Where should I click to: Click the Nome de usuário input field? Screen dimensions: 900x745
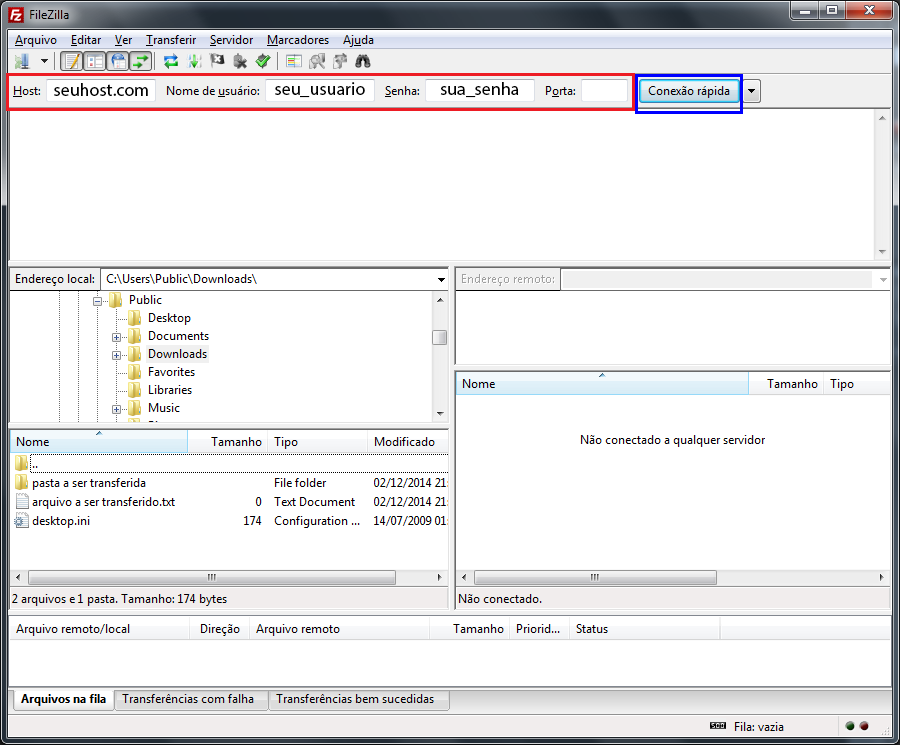[320, 91]
